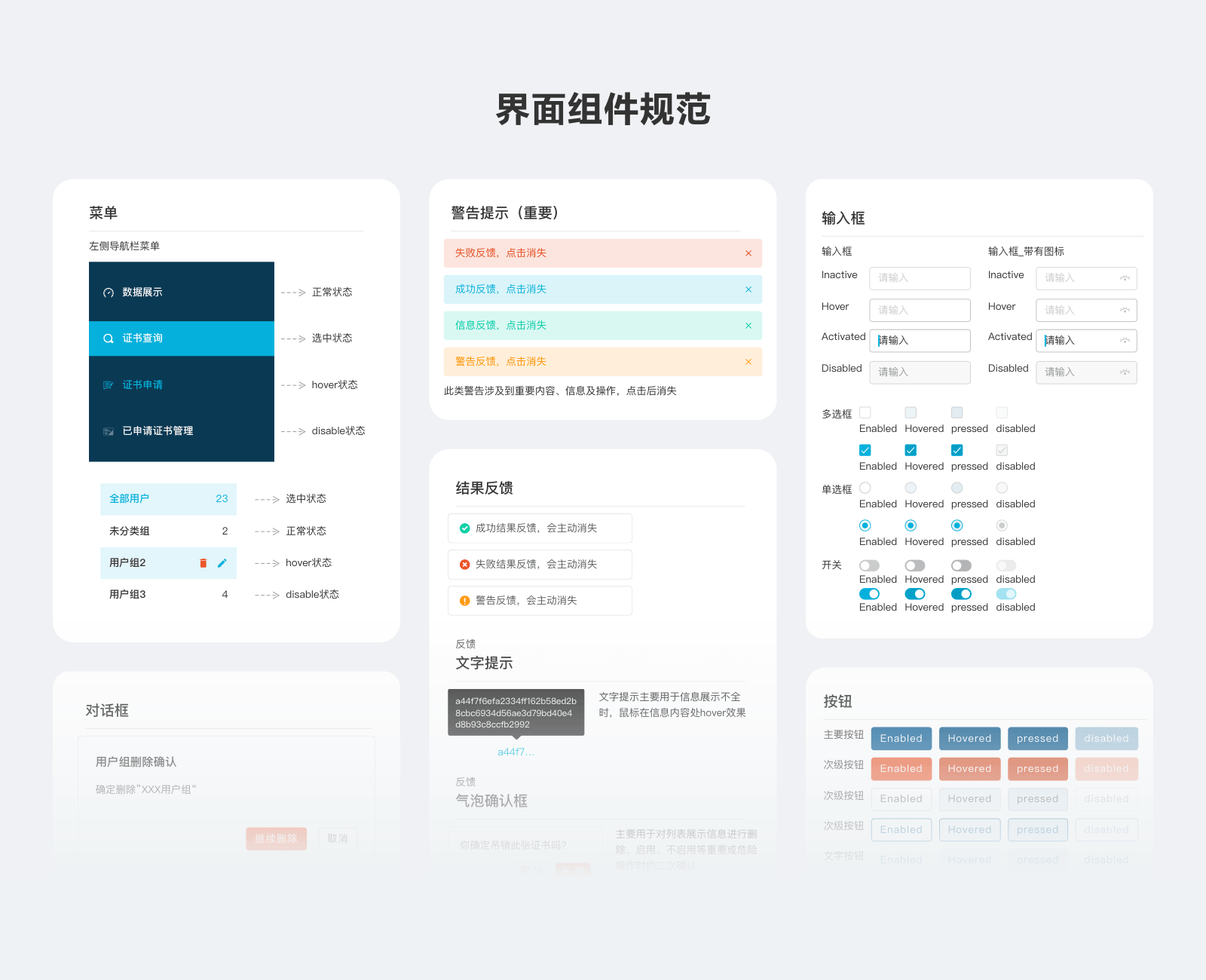Focus the Activated plain input field
This screenshot has height=980, width=1206.
(920, 341)
